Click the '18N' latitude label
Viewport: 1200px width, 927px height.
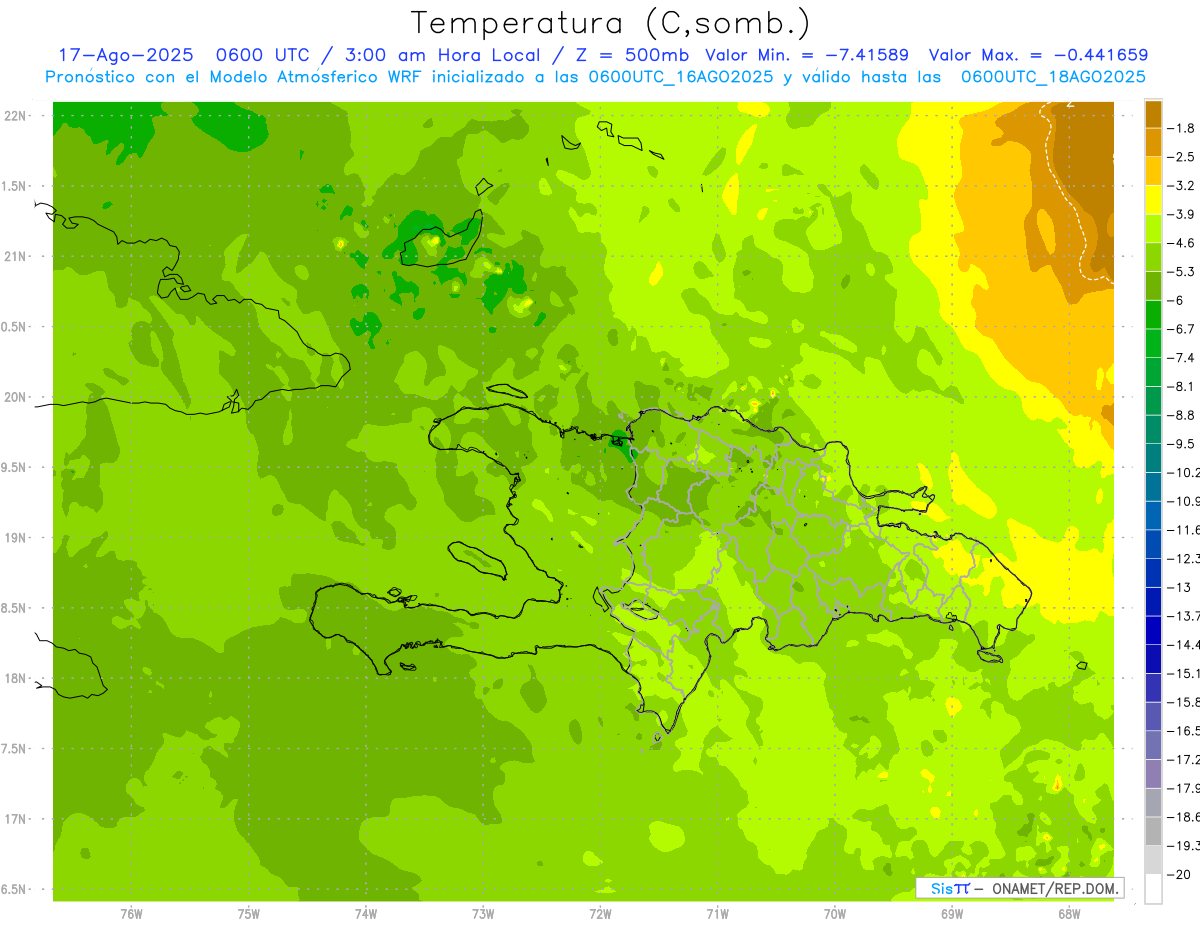pyautogui.click(x=14, y=679)
